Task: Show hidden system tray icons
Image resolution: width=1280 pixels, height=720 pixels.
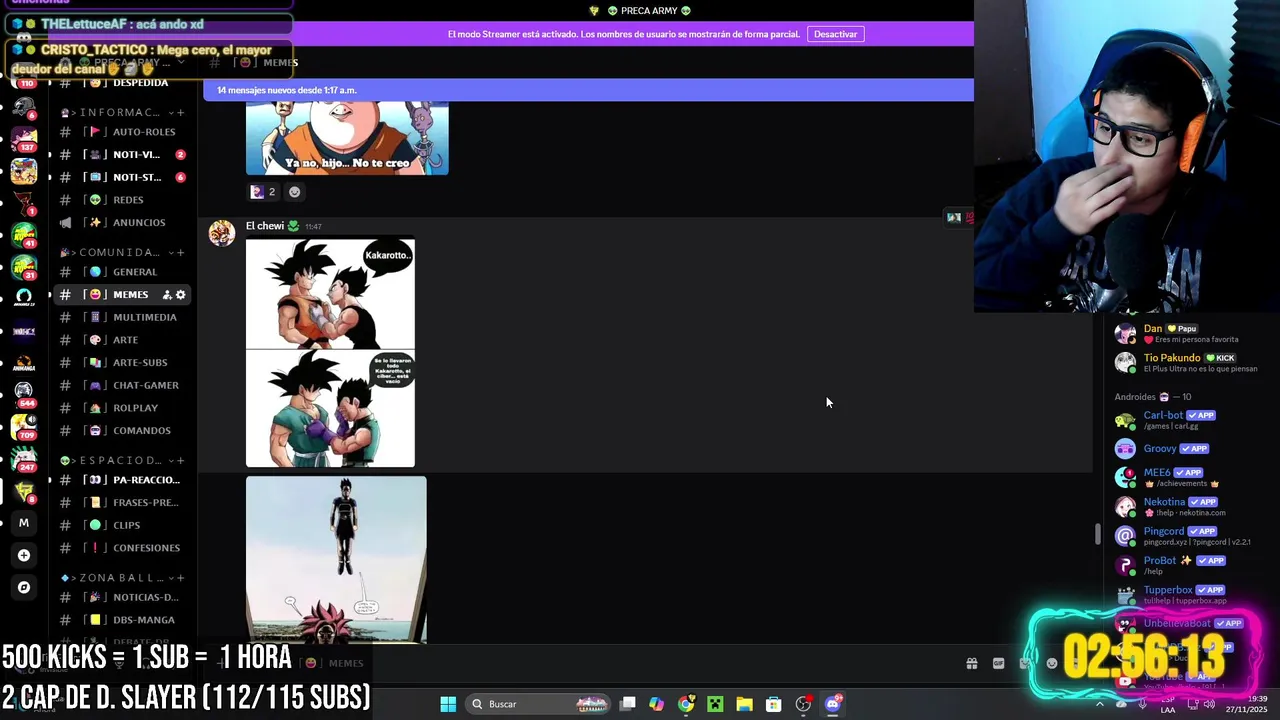Action: pos(1099,704)
